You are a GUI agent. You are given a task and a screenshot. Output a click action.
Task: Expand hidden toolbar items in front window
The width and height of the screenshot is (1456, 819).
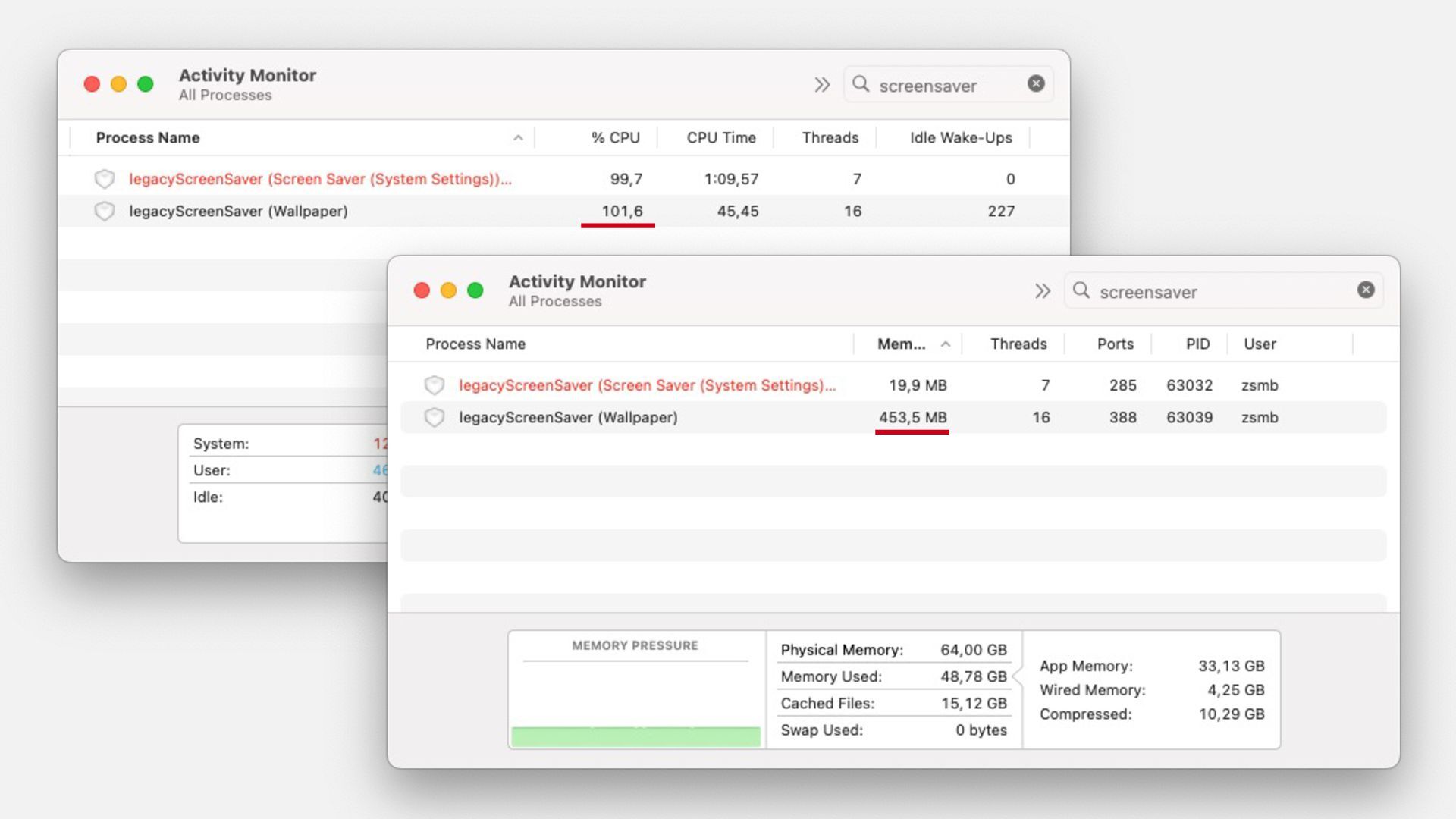coord(1043,291)
